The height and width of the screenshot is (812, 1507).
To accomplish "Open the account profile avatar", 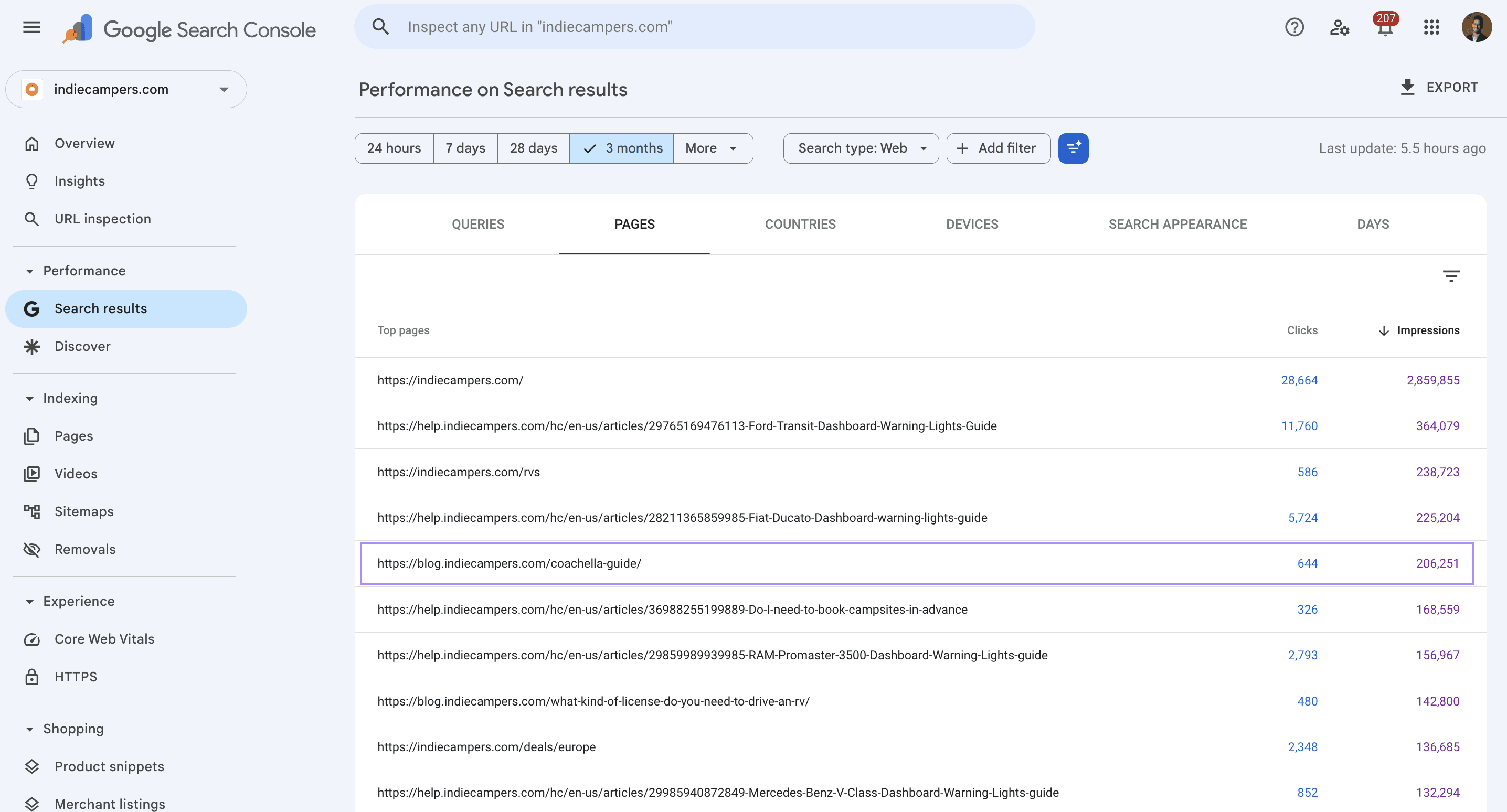I will [1476, 27].
